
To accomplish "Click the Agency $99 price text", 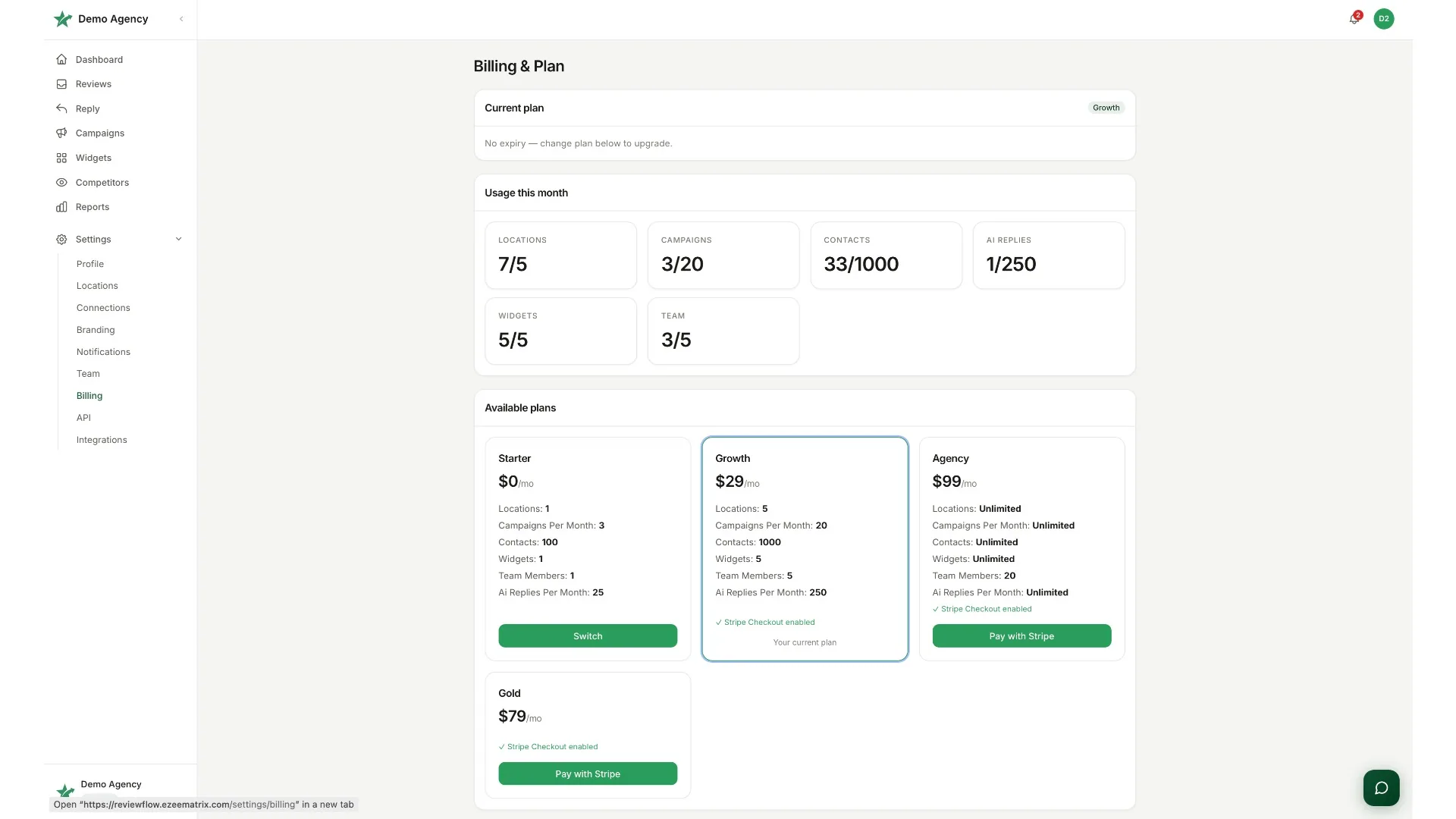I will 954,482.
